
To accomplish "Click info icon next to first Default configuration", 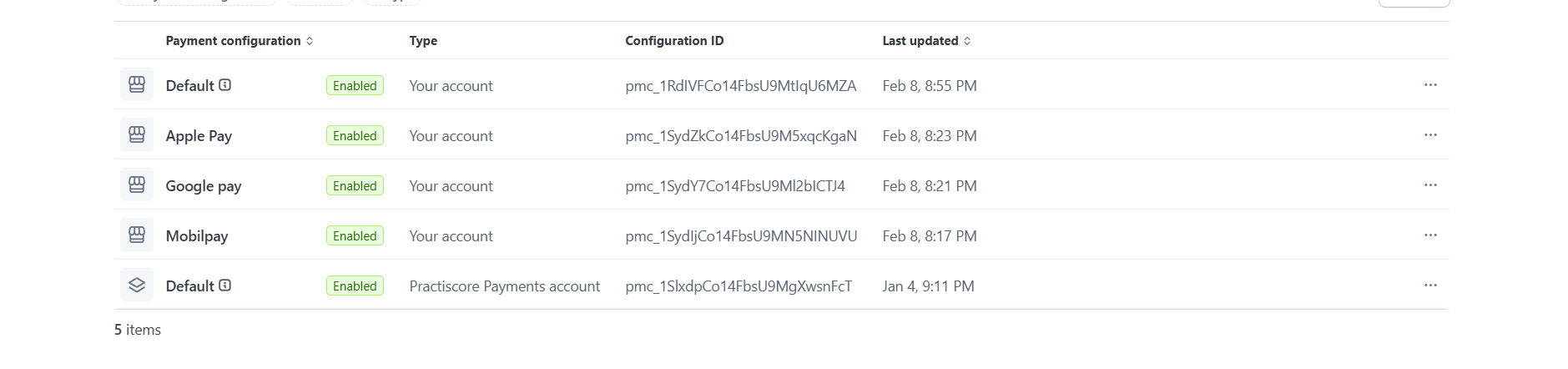I will pyautogui.click(x=225, y=85).
